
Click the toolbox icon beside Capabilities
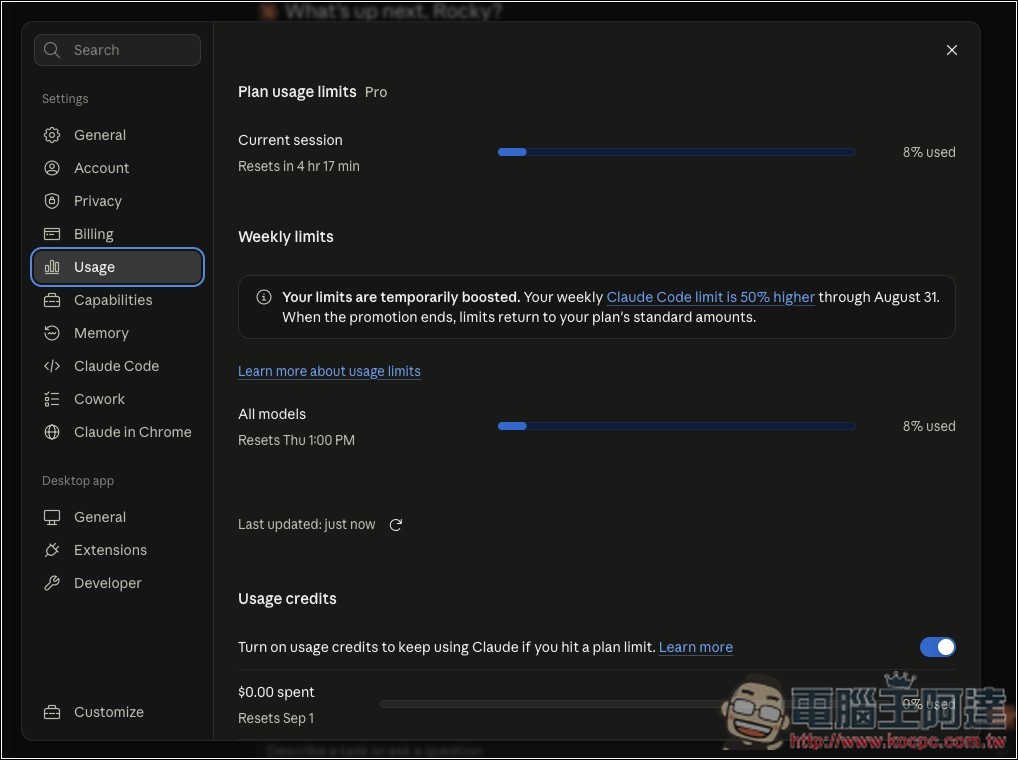click(52, 300)
